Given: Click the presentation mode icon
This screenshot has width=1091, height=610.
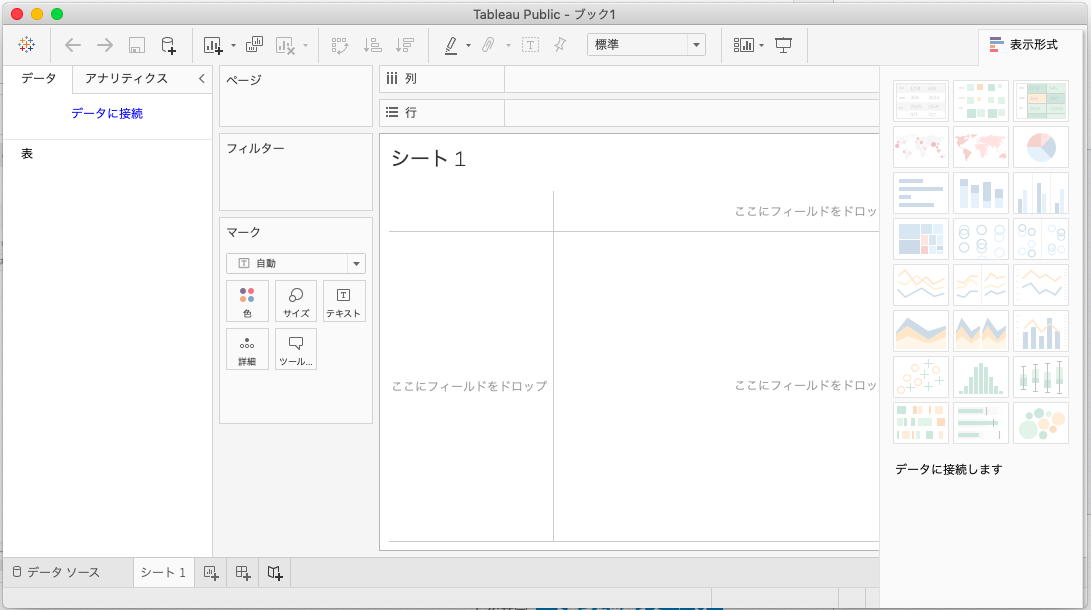Looking at the screenshot, I should click(x=783, y=45).
